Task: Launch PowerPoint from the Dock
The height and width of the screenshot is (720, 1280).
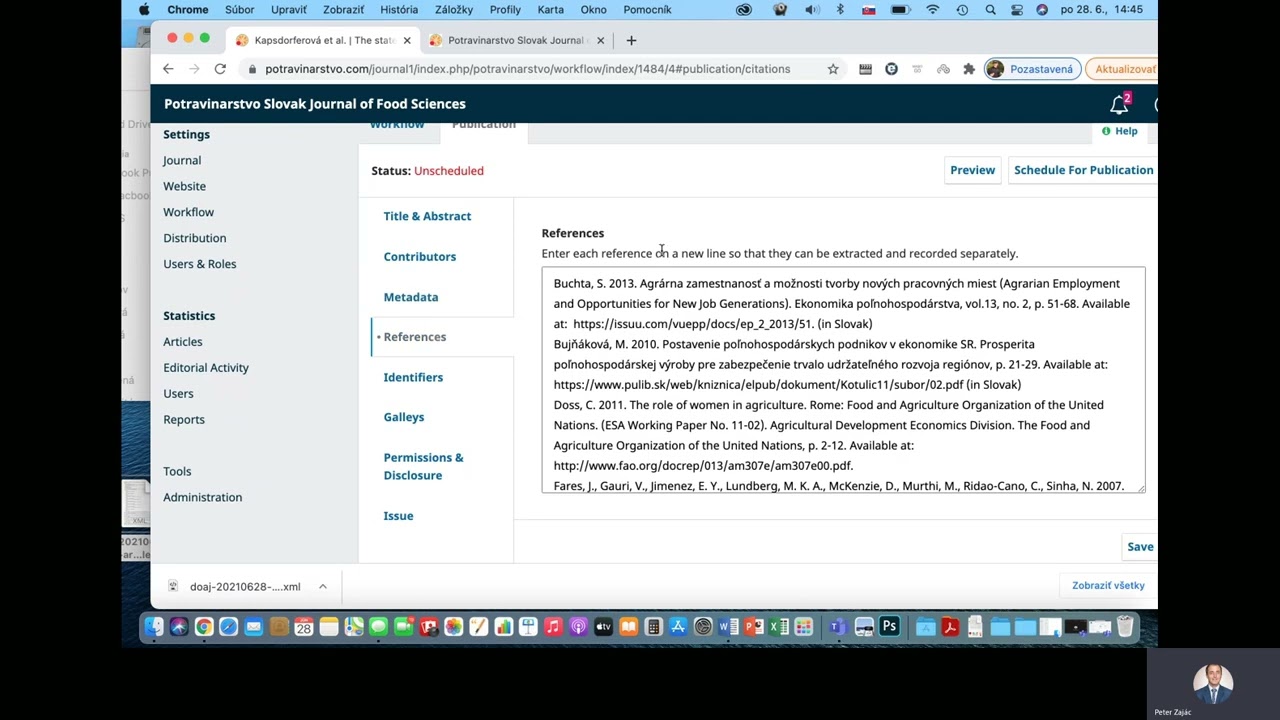Action: [x=753, y=627]
